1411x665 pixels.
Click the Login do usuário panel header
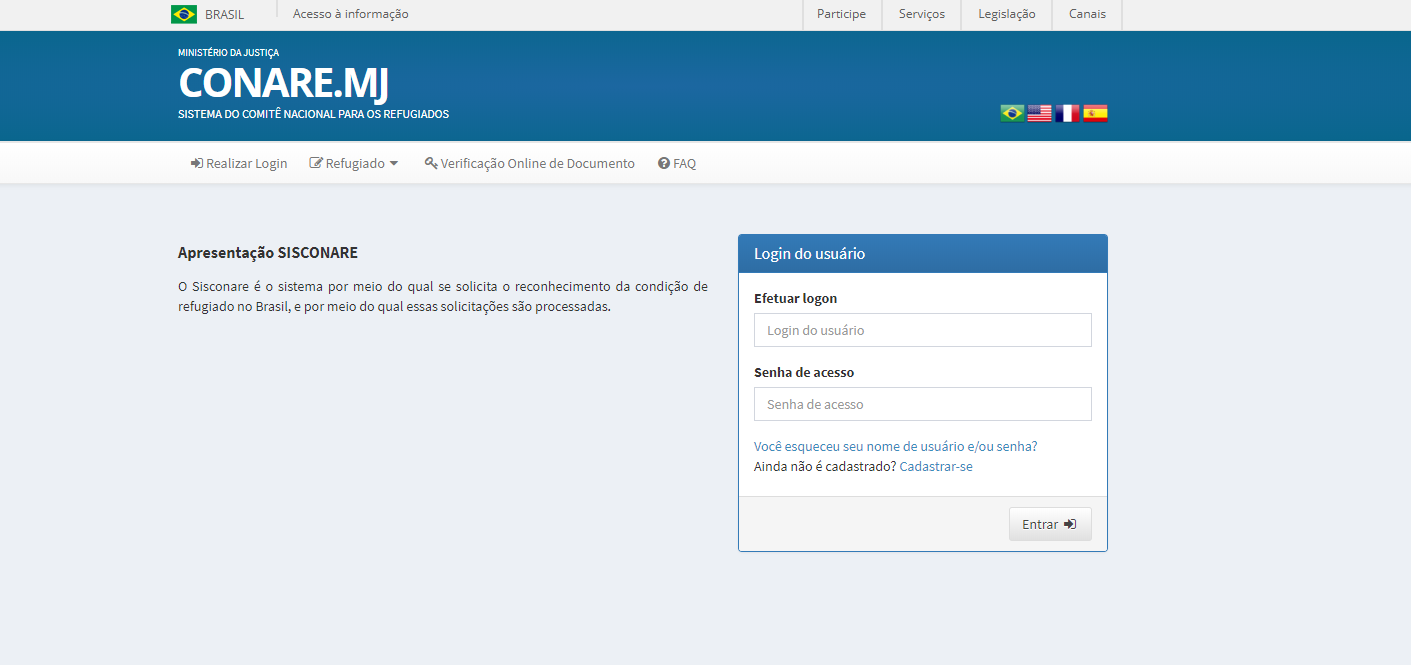(922, 254)
